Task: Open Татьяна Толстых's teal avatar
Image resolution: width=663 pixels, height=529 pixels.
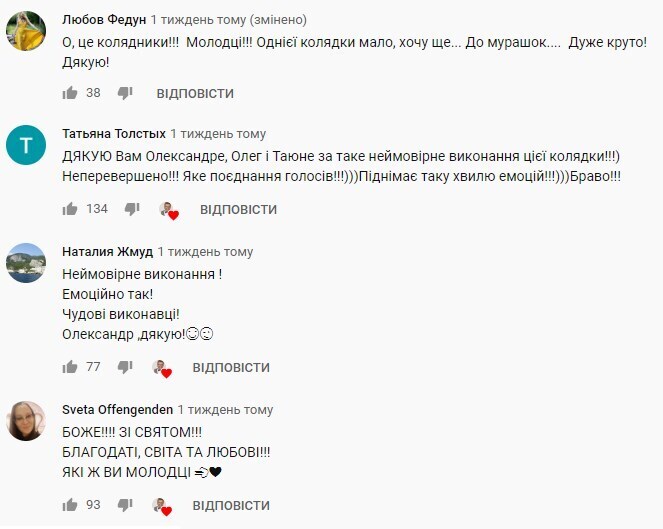Action: (26, 147)
